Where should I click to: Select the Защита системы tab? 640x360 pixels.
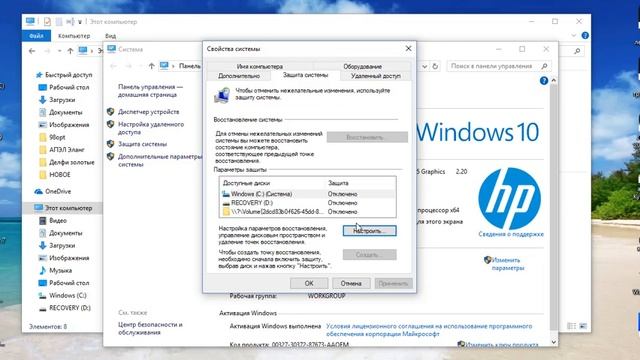pos(305,75)
